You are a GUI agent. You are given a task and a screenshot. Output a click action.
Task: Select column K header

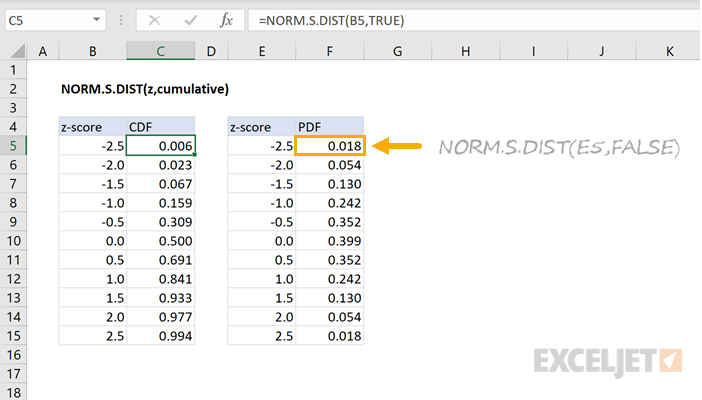(x=669, y=51)
